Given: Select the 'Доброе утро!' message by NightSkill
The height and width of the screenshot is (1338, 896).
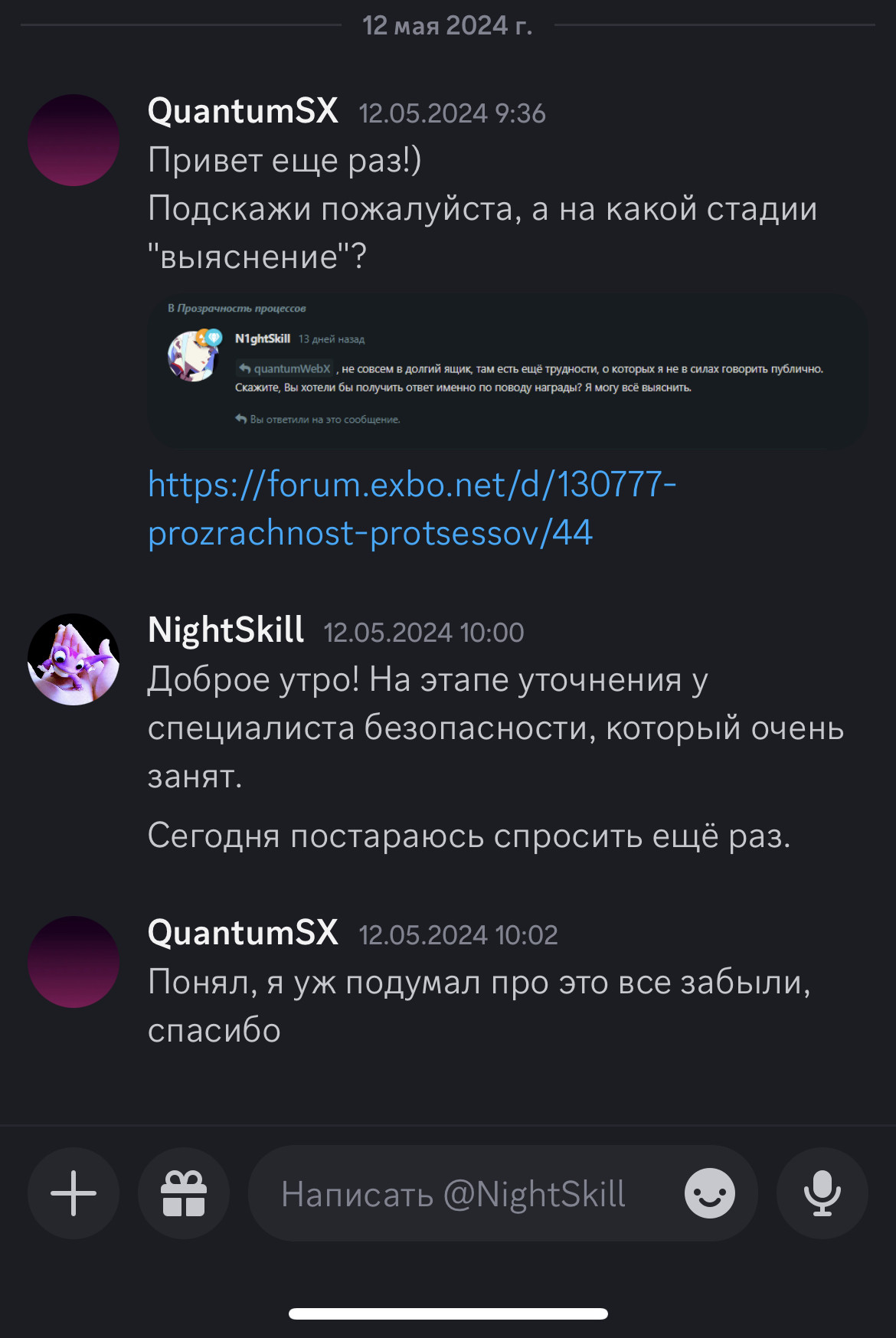Looking at the screenshot, I should (x=496, y=728).
